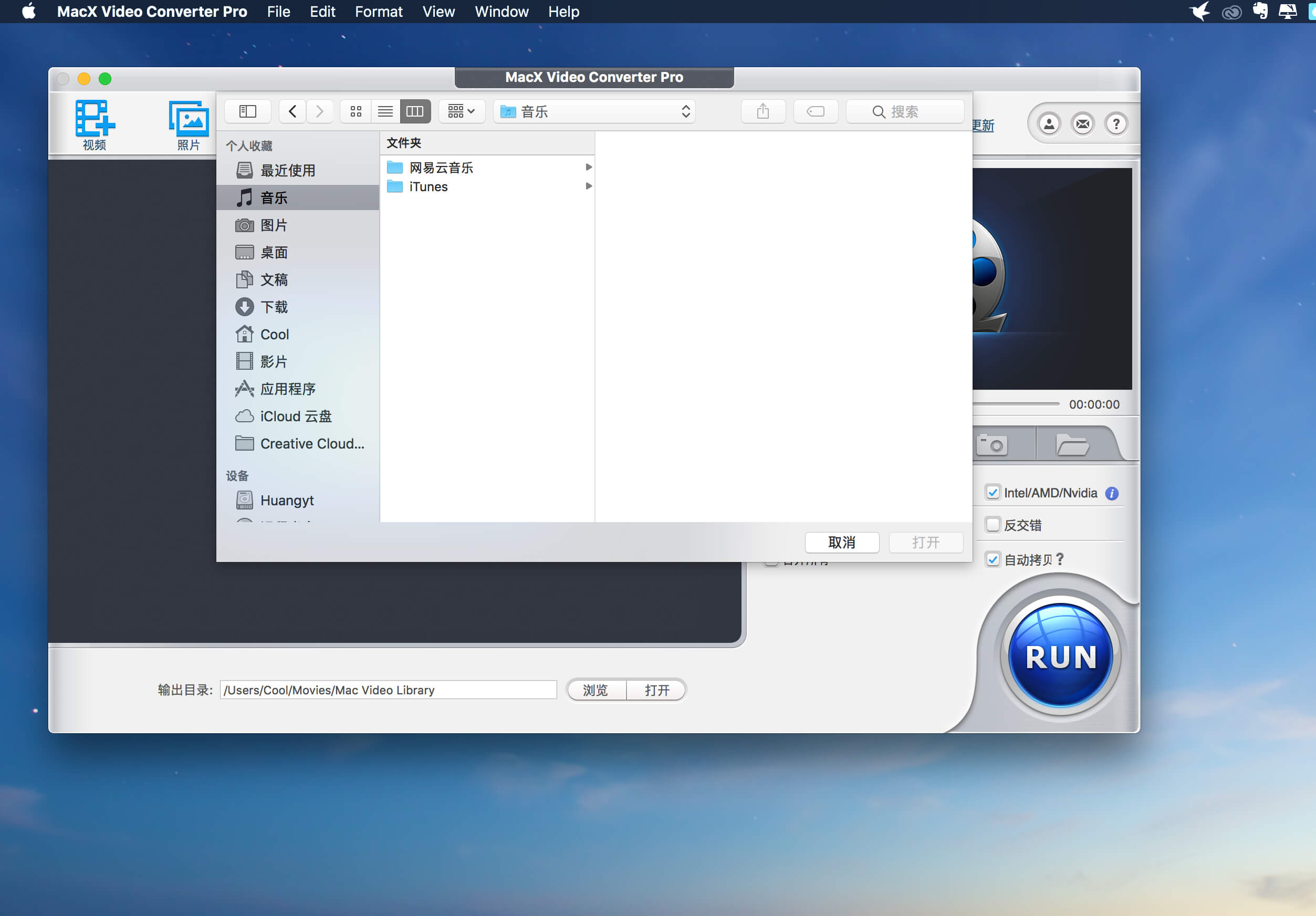Go forward in the file dialog
The image size is (1316, 916).
pyautogui.click(x=319, y=111)
